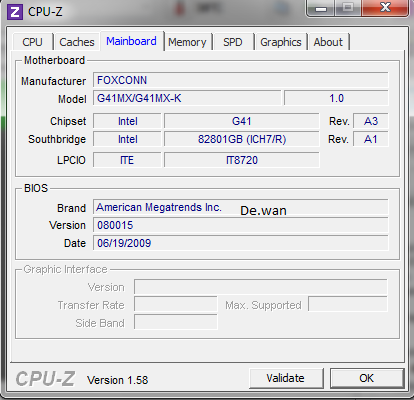The image size is (414, 400).
Task: Click the empty Max. Supported field
Action: [348, 305]
